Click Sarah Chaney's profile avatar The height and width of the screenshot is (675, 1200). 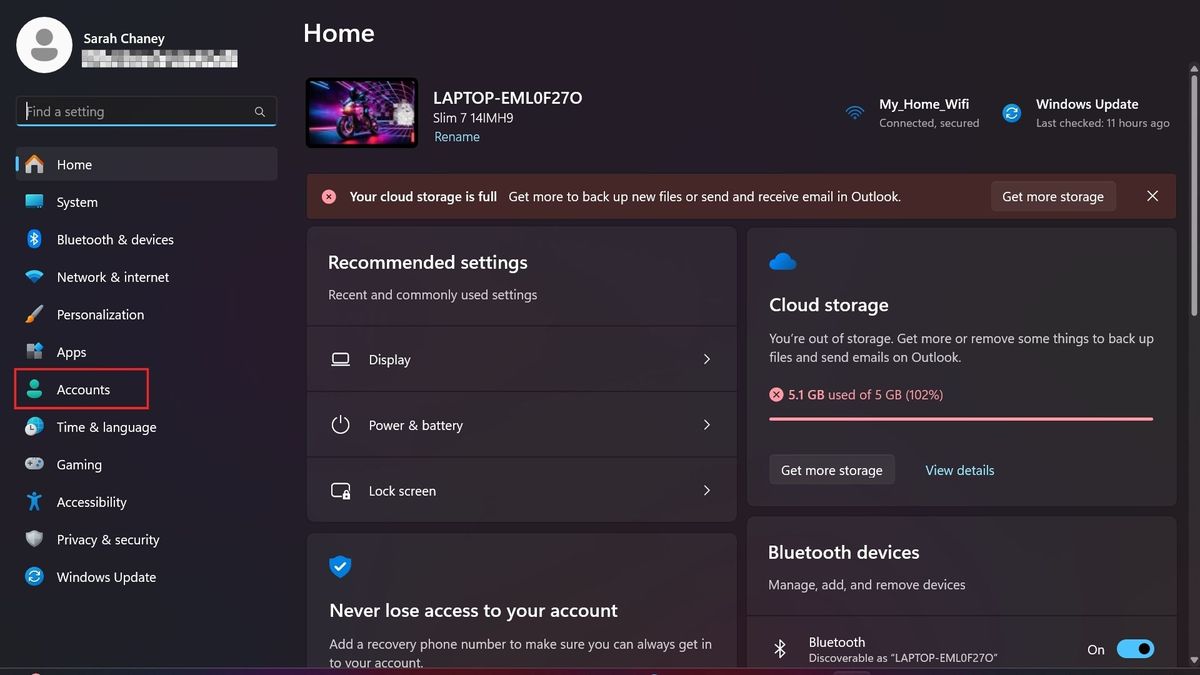click(x=44, y=45)
